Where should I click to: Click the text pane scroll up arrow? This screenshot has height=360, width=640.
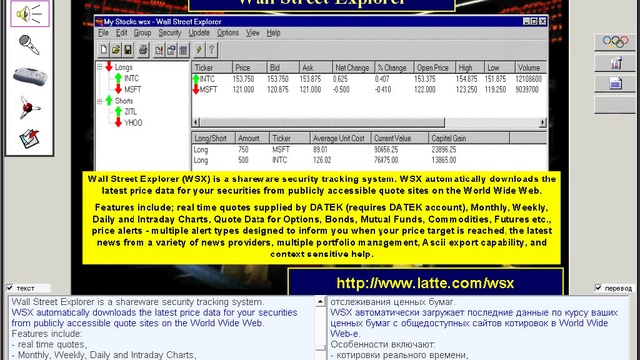320,302
